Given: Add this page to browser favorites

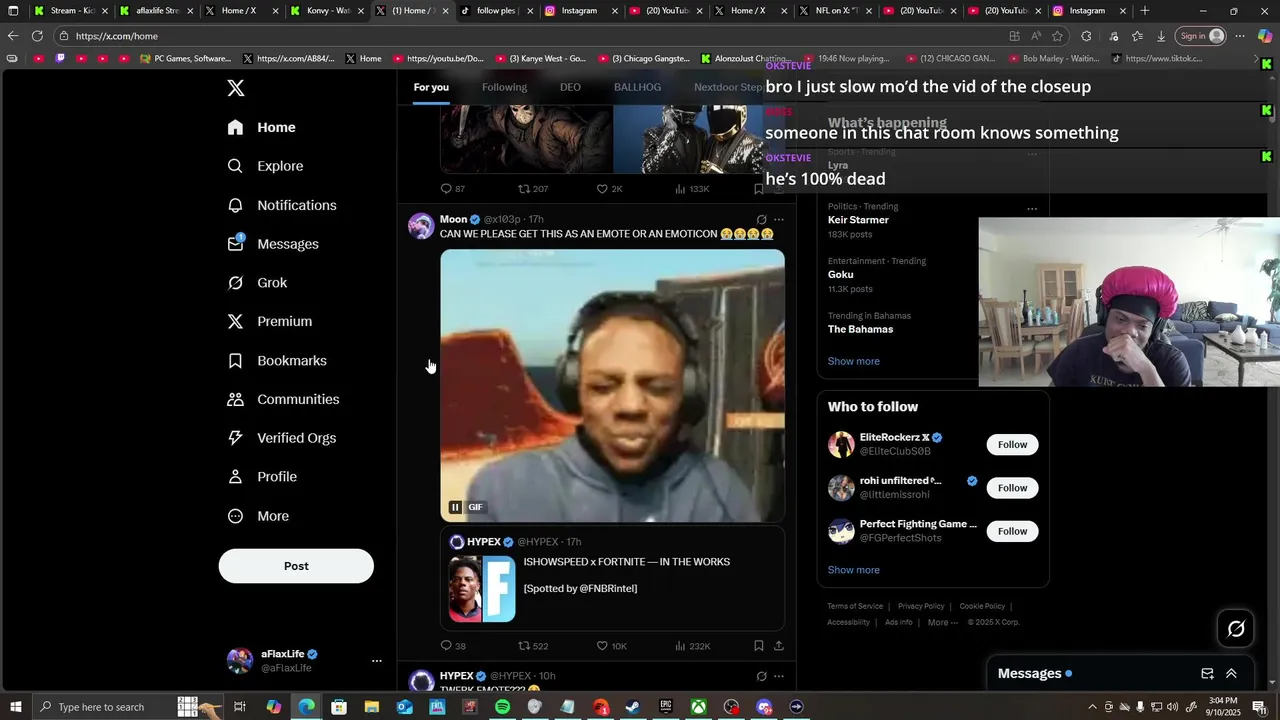Looking at the screenshot, I should (1058, 36).
